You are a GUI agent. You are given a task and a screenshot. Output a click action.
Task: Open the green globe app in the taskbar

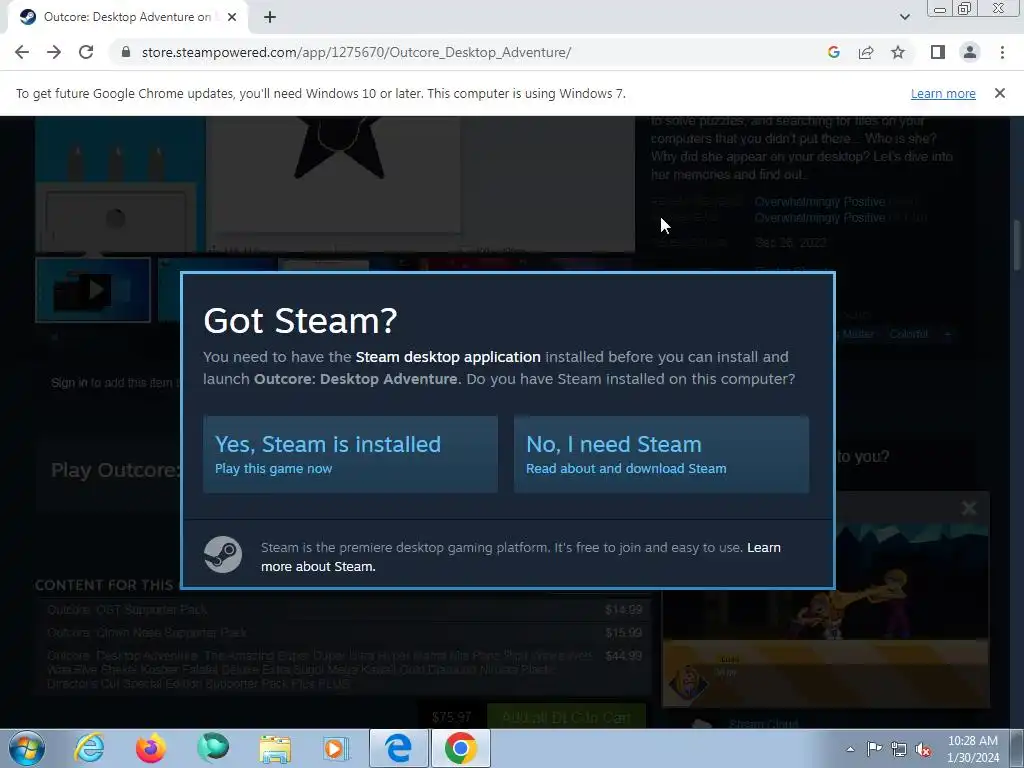[213, 748]
